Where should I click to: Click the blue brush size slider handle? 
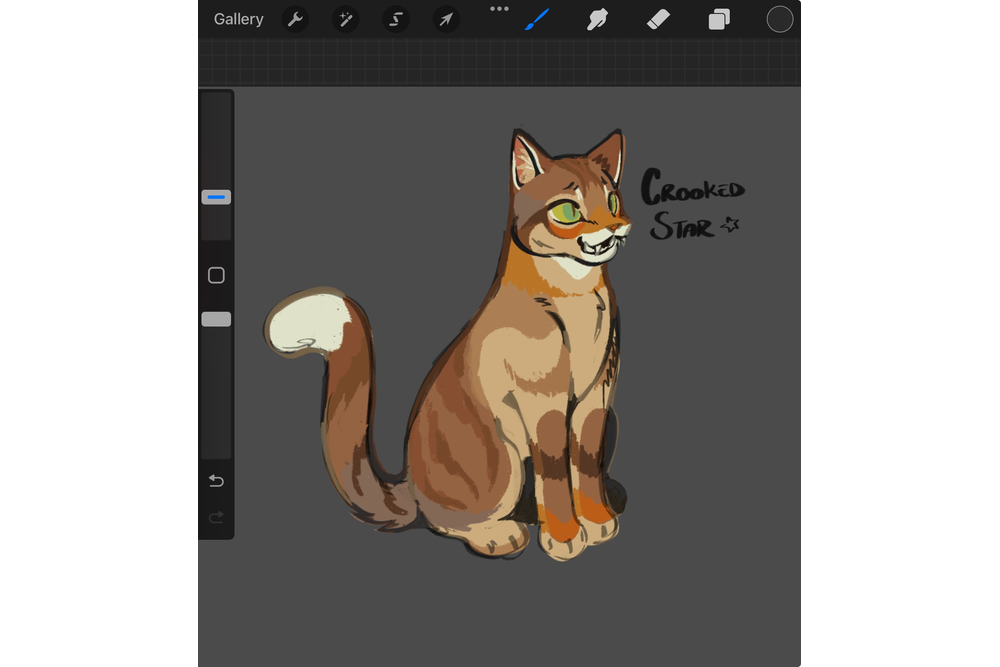pyautogui.click(x=216, y=197)
